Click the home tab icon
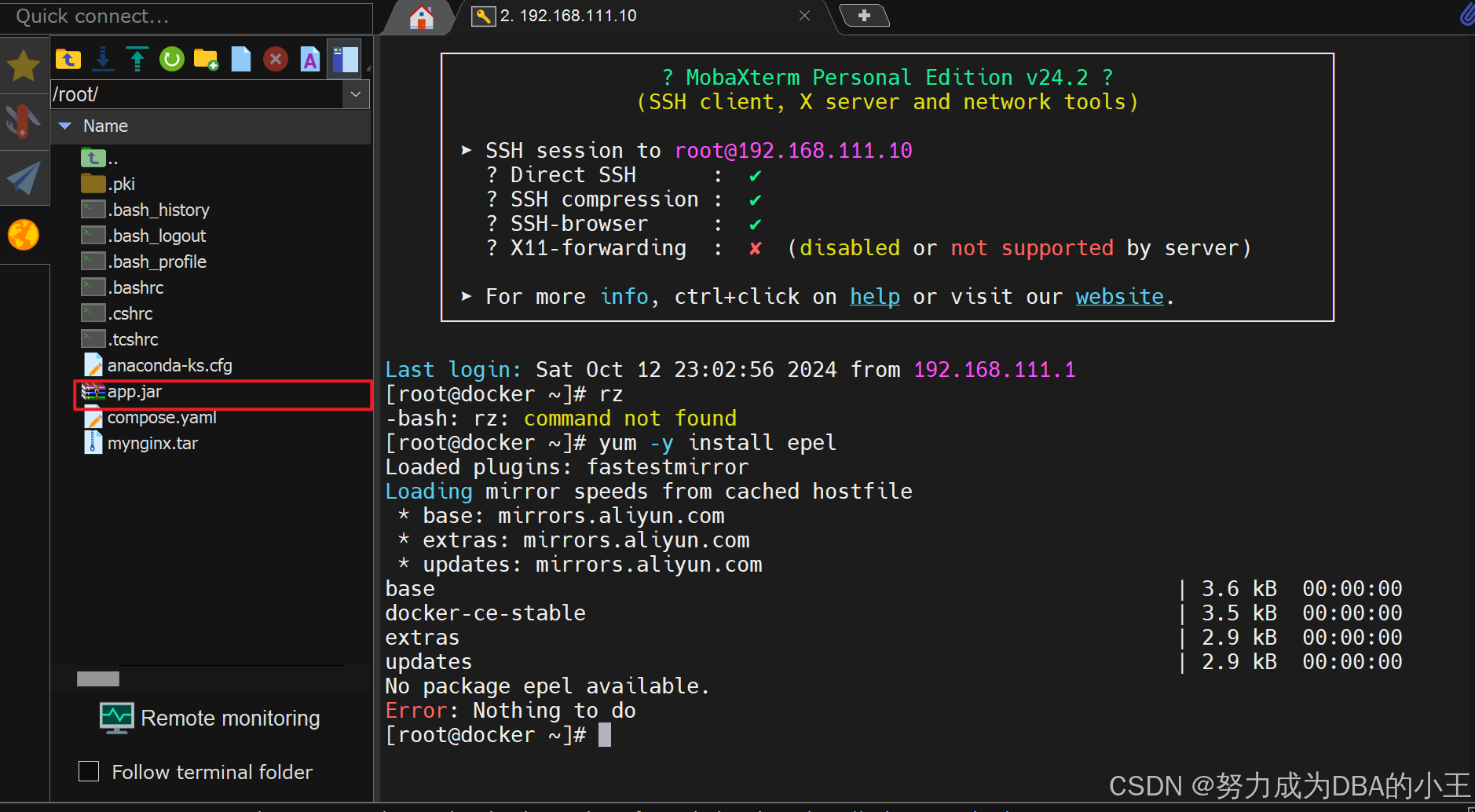This screenshot has height=812, width=1475. (x=422, y=16)
